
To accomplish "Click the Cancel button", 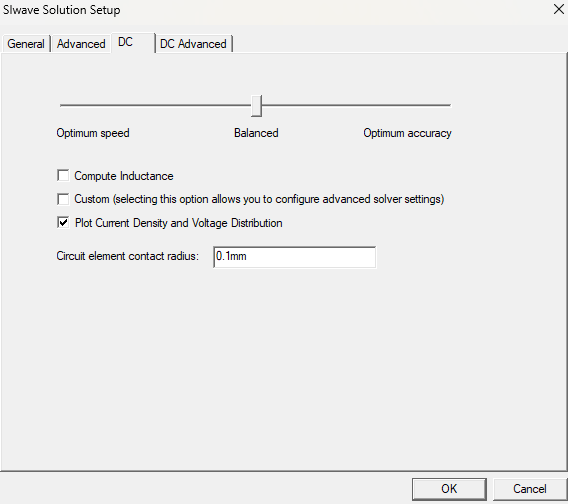I will coord(530,489).
